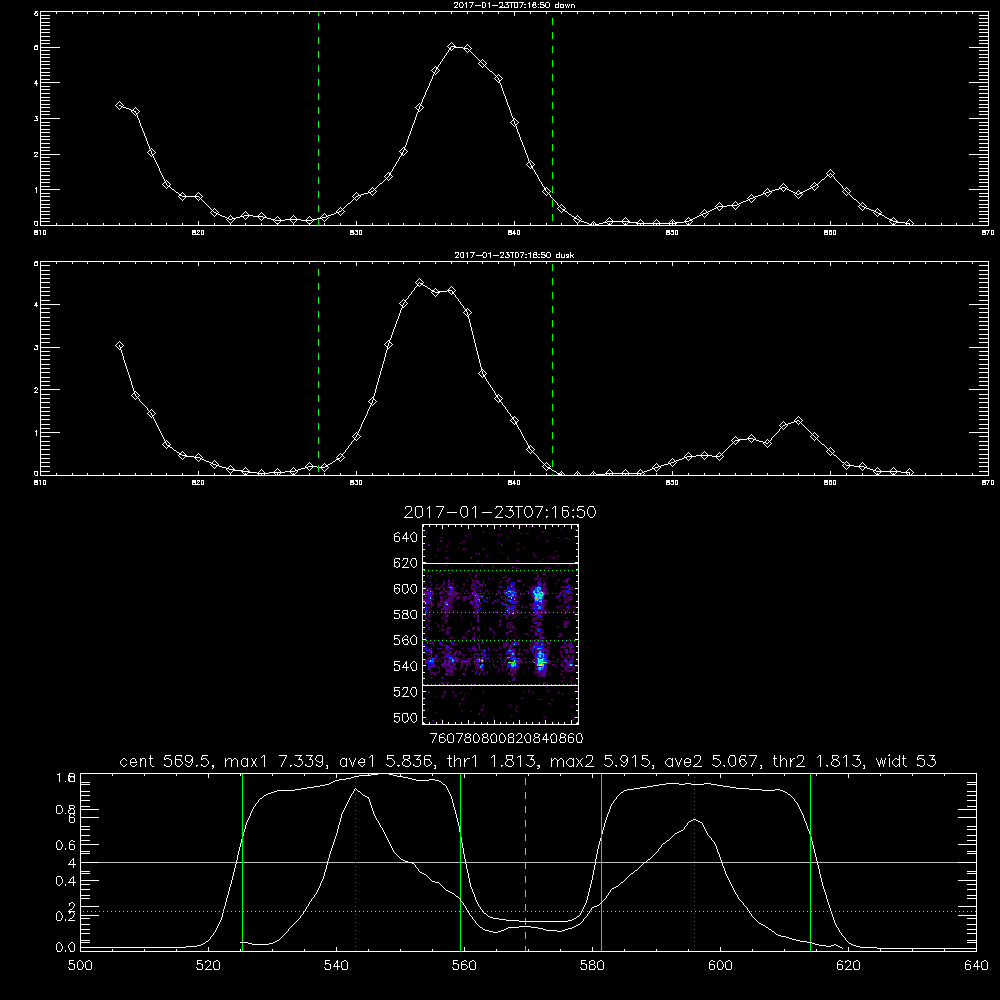Click dusk plot's dashed green line near 842
Screen dimensions: 1000x1000
[x=552, y=369]
